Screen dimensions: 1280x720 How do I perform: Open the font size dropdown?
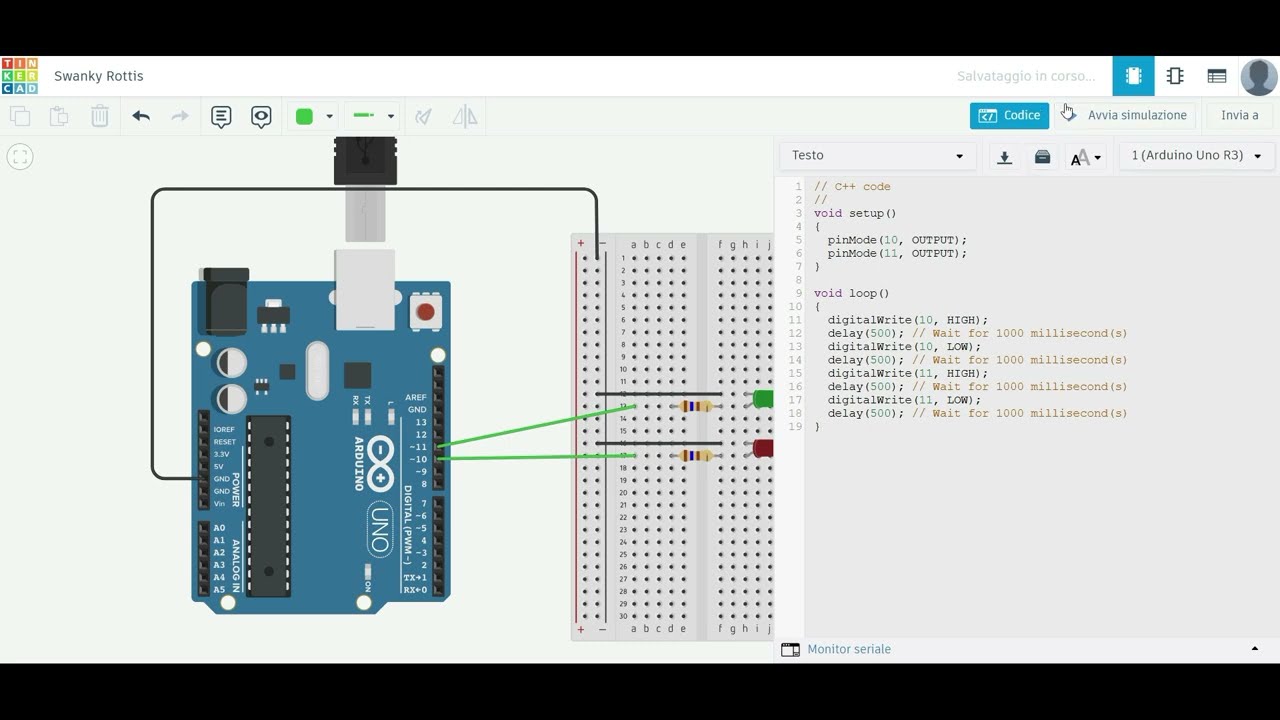pyautogui.click(x=1085, y=157)
